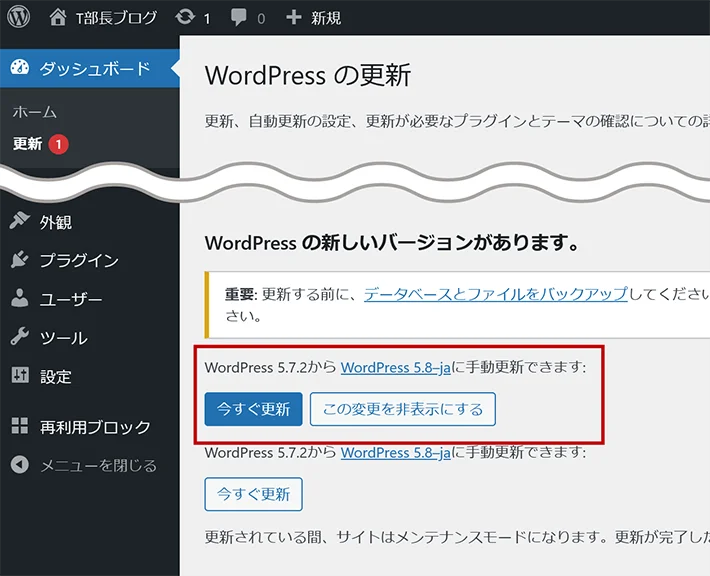Open the ユーザー menu
This screenshot has height=576, width=710.
(x=71, y=299)
